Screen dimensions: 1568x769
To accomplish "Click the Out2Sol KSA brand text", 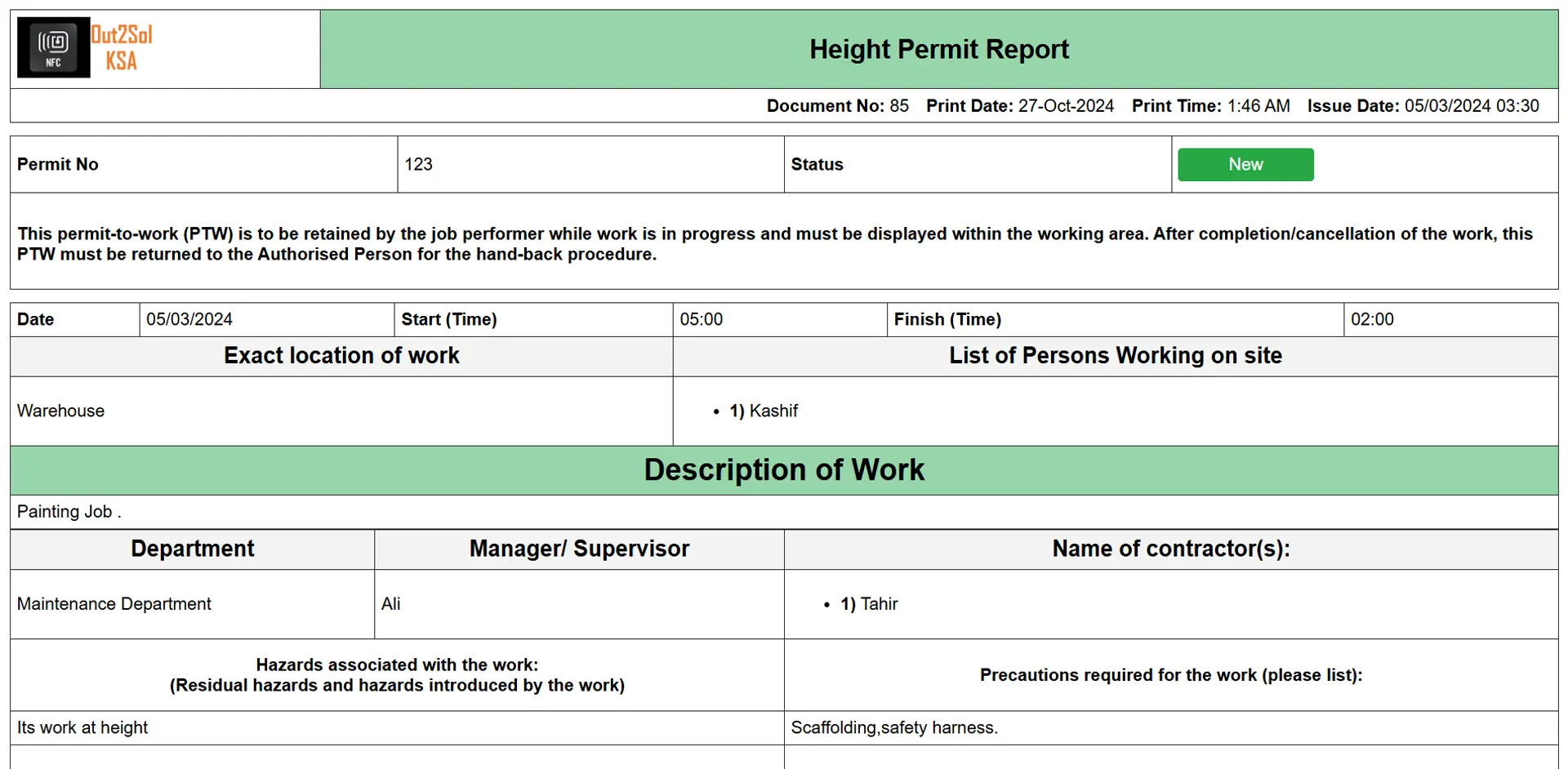I will pyautogui.click(x=122, y=48).
